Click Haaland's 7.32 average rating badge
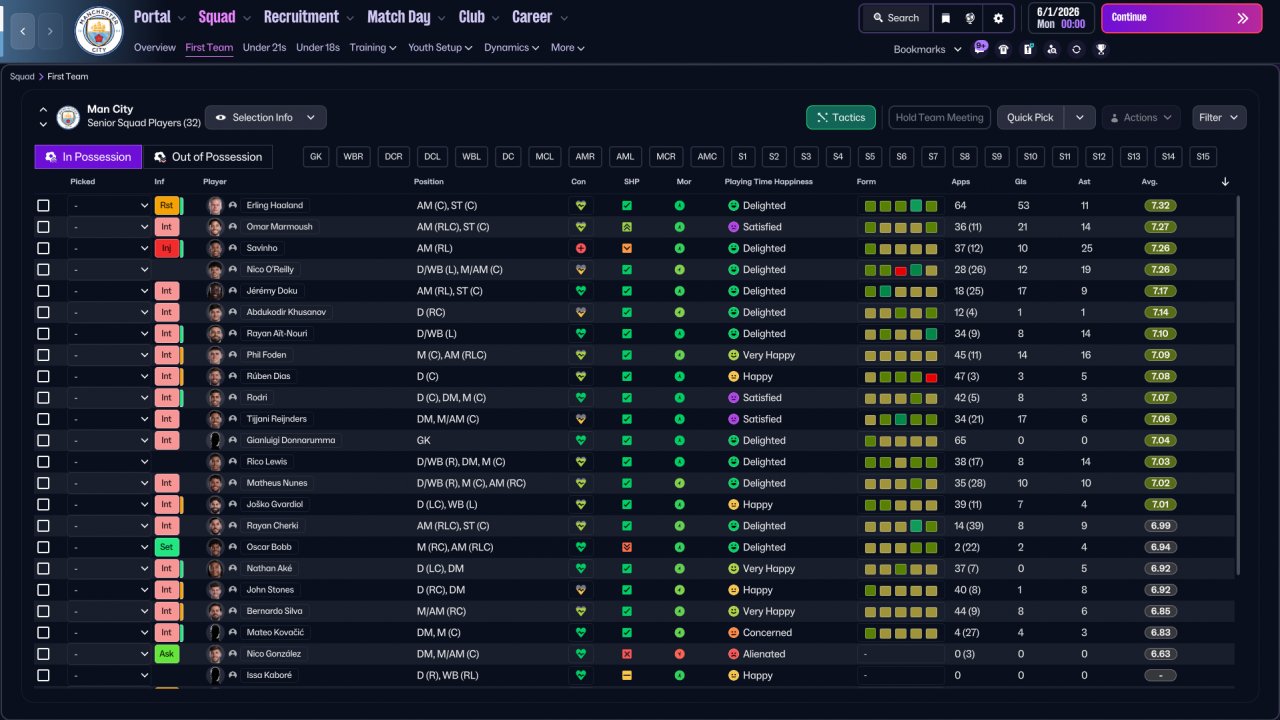 tap(1160, 206)
